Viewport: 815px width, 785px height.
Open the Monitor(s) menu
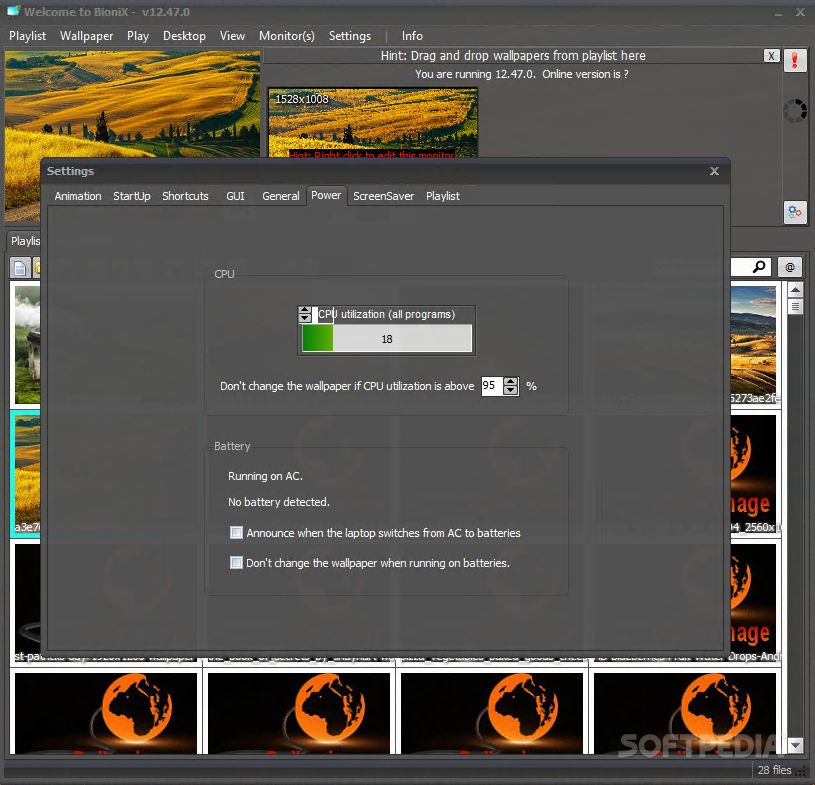[x=286, y=36]
